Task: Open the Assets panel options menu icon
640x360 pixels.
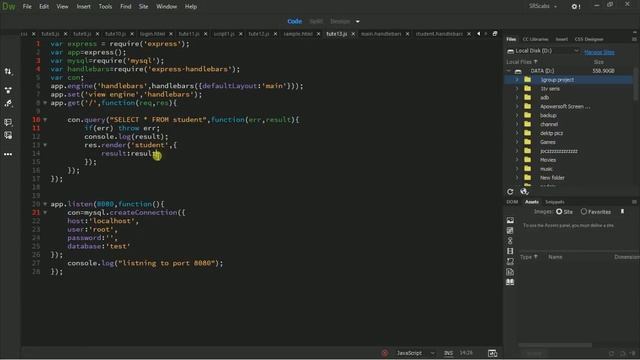Action: 634,202
